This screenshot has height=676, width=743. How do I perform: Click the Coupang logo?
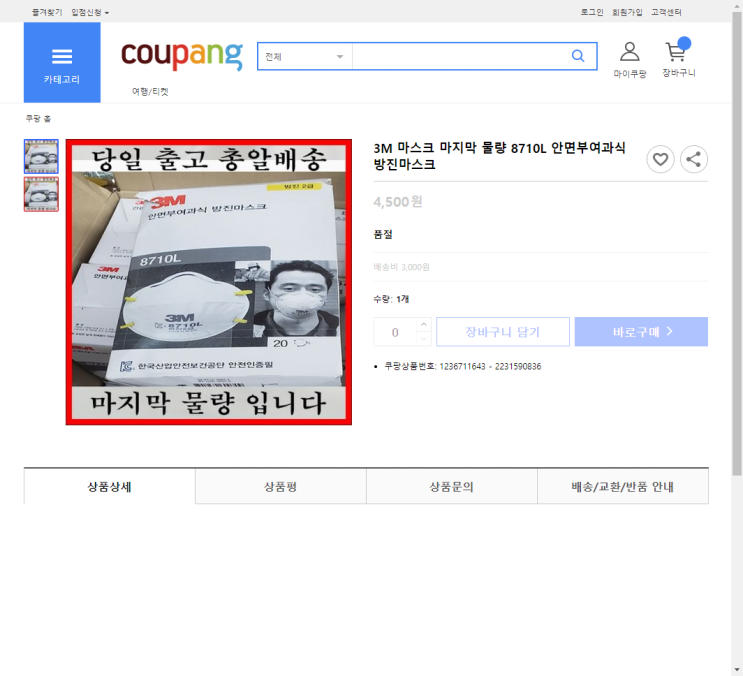click(x=182, y=56)
